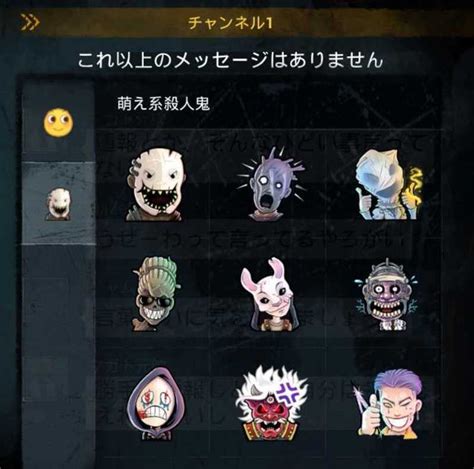Viewport: 474px width, 469px height.
Task: Choose the Hag with sunglasses sticker
Action: (157, 294)
